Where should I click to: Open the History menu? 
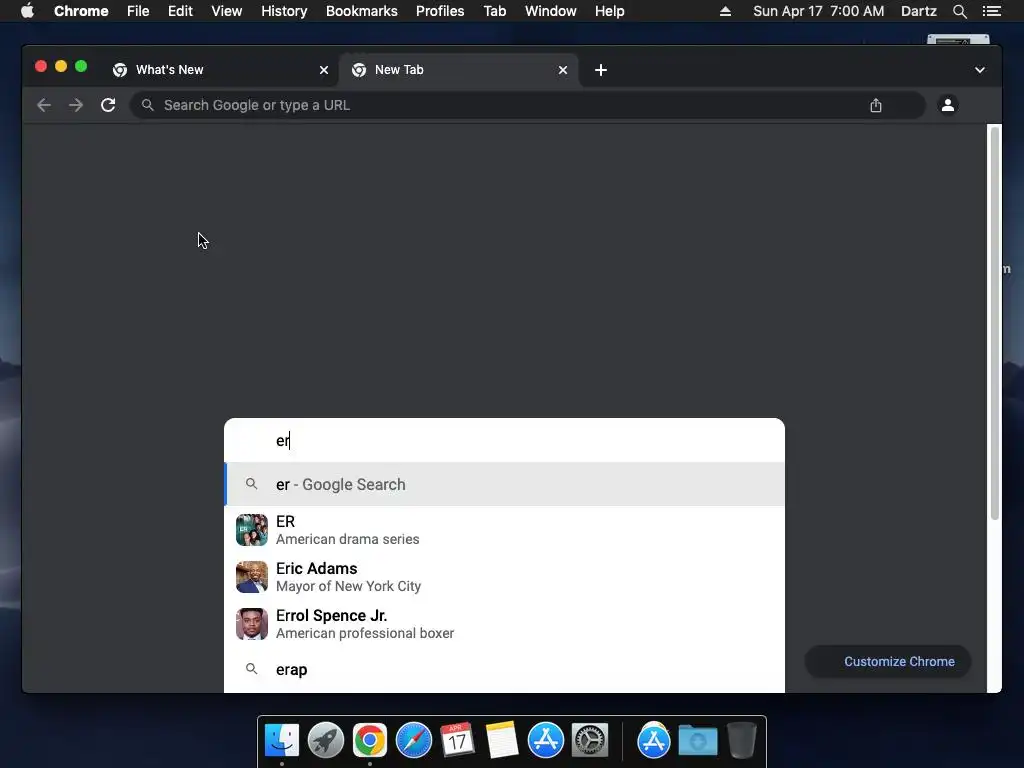coord(284,11)
